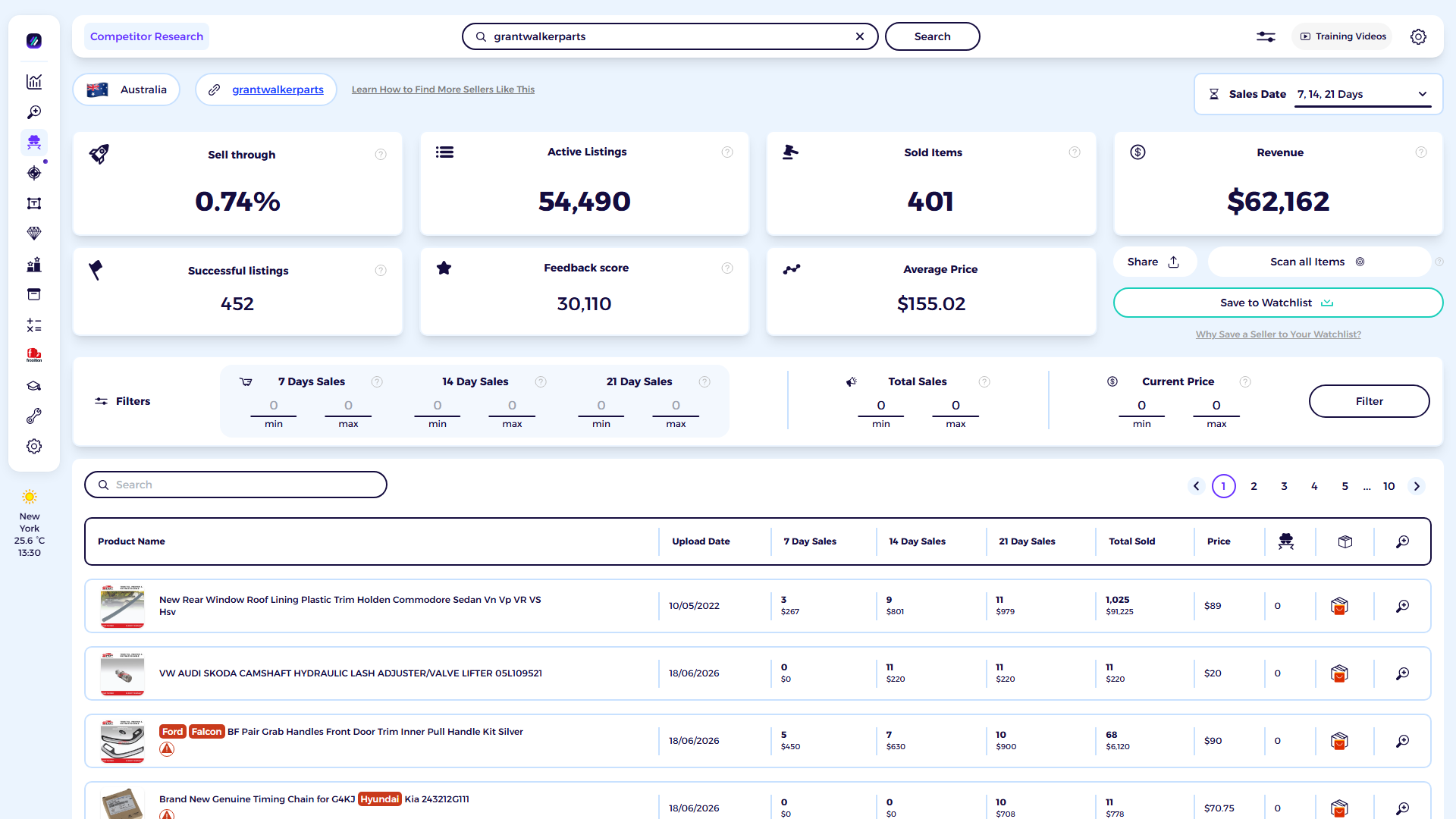Click the Sell through help icon
This screenshot has width=1456, height=819.
pos(381,155)
